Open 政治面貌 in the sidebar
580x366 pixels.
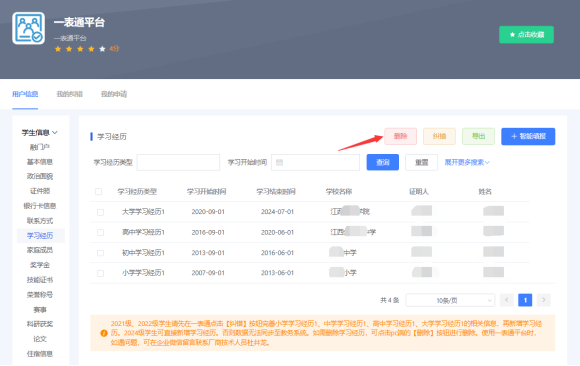point(40,177)
